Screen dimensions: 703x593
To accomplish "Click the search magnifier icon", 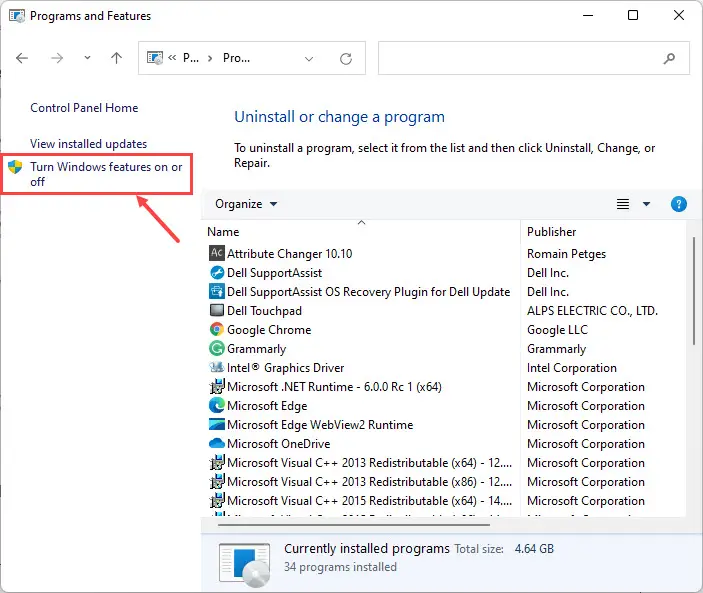I will (669, 58).
